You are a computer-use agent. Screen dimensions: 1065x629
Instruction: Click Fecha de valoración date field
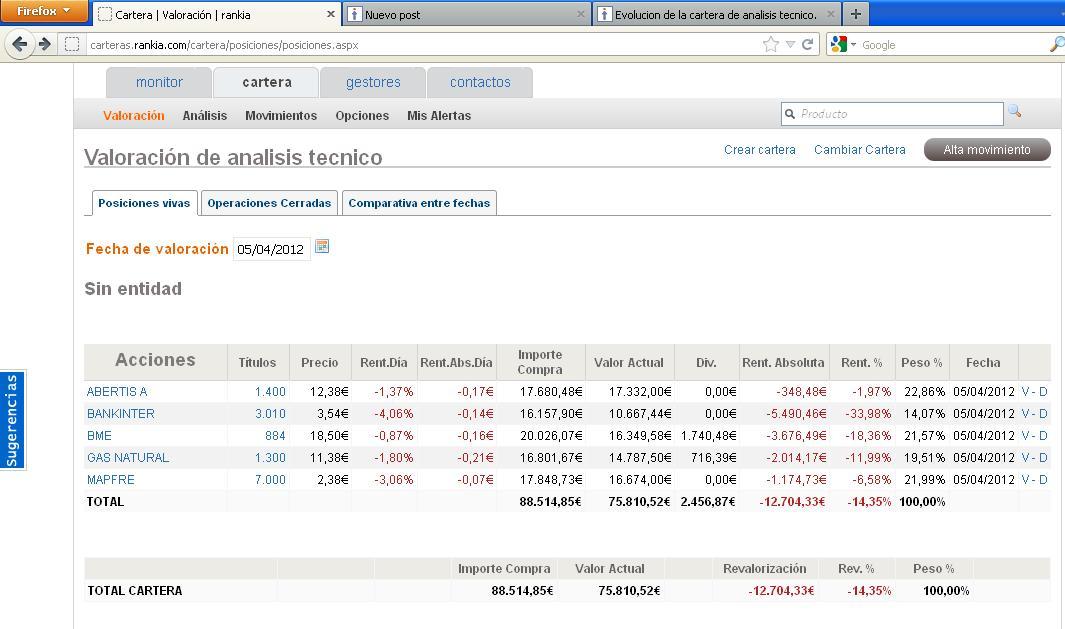pos(271,249)
